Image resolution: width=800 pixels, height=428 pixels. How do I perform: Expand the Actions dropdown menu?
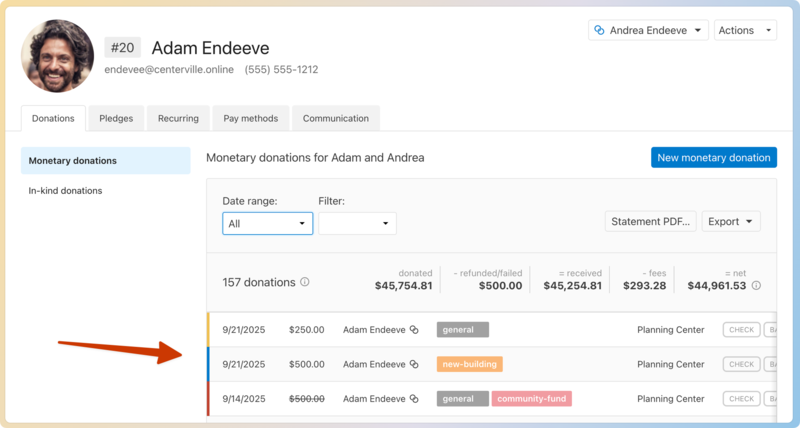[x=745, y=31]
